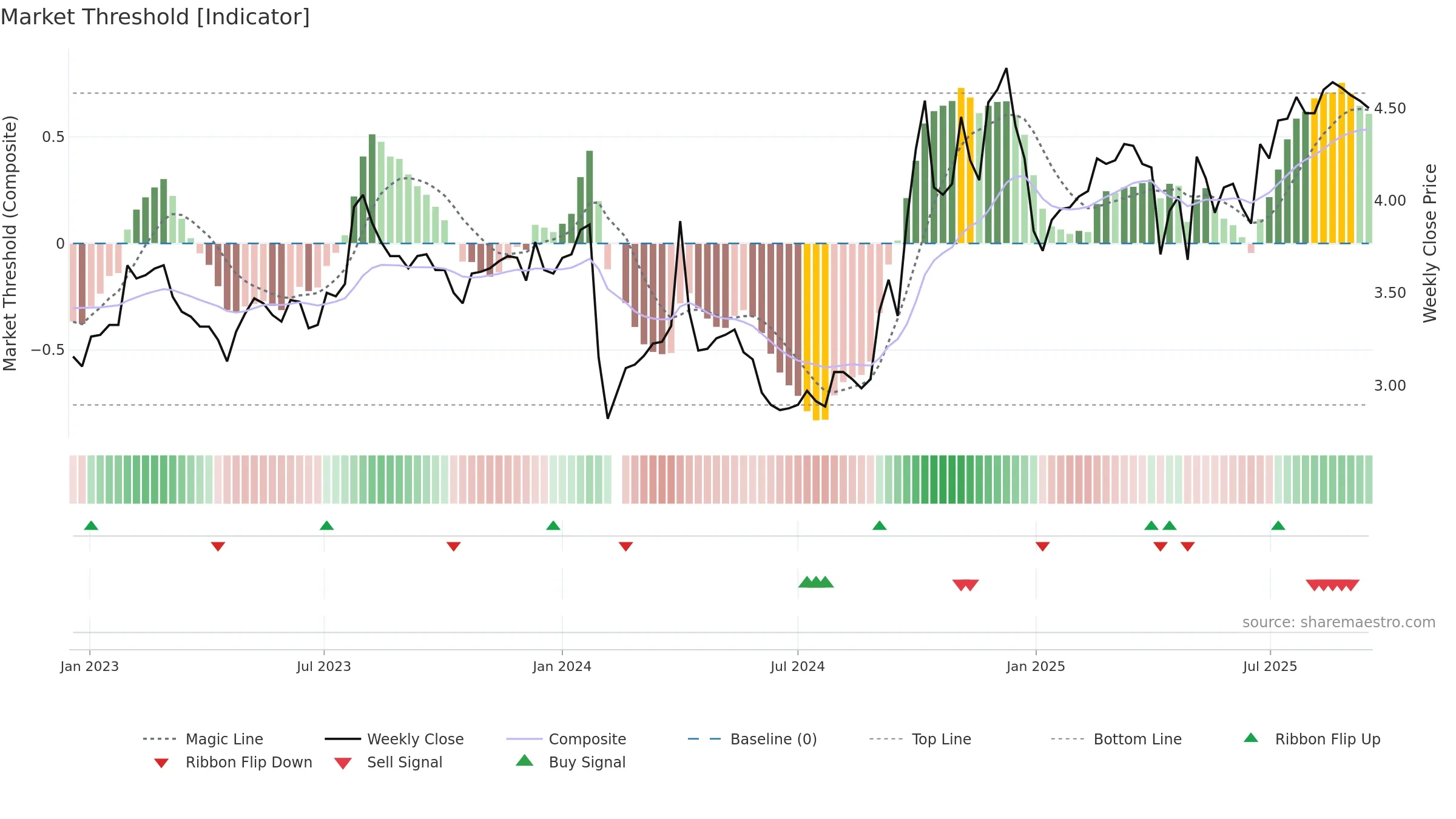
Task: Click the ribbon flip up marker at Jul 2023
Action: (326, 525)
